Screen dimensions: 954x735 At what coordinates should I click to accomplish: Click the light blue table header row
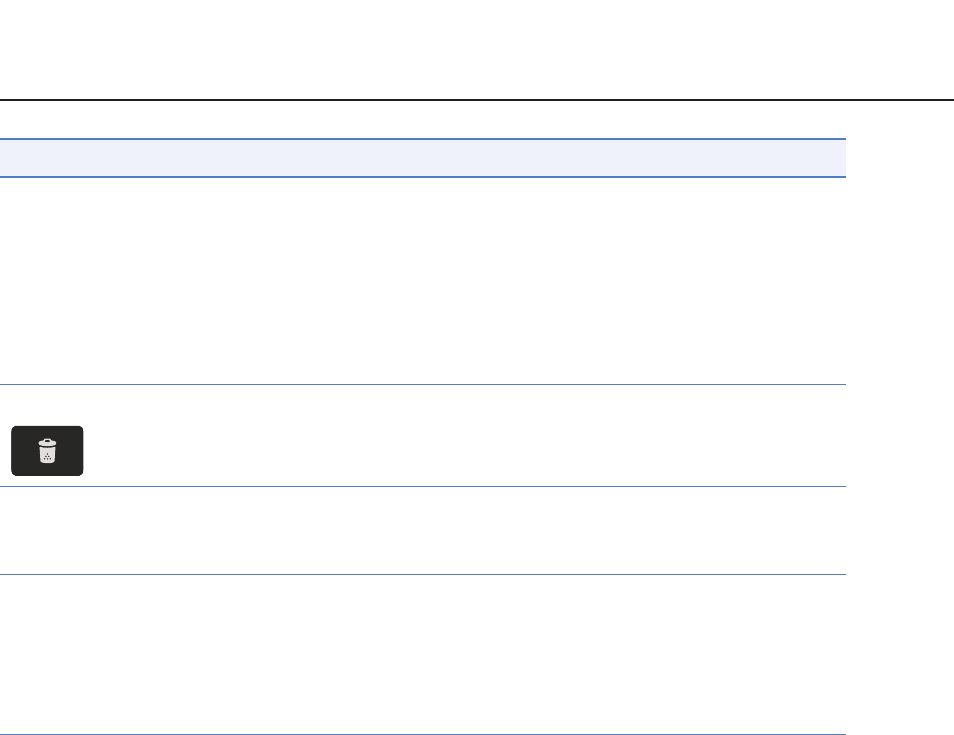click(423, 158)
